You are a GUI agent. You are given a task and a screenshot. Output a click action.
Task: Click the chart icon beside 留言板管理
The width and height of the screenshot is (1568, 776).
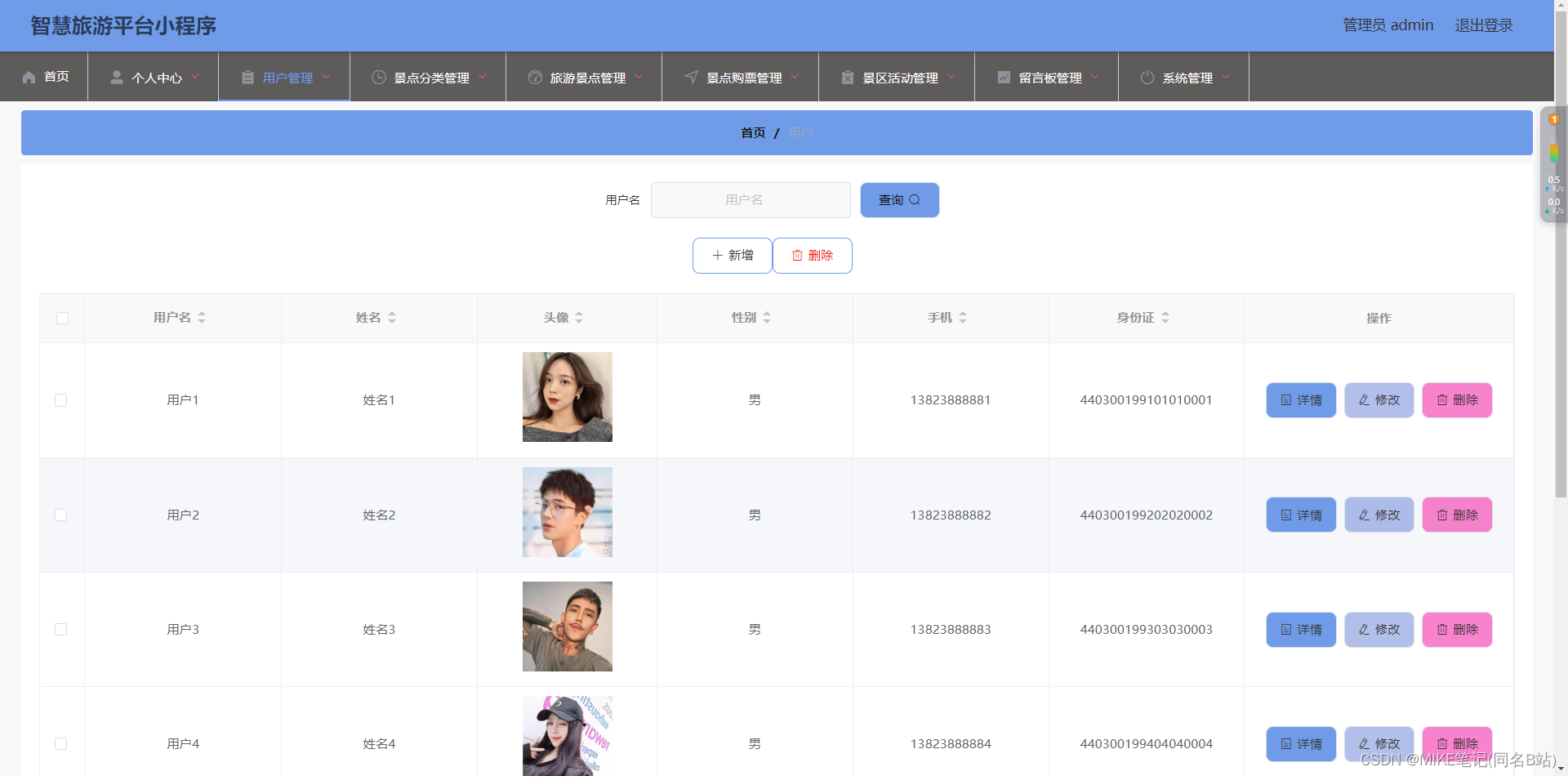[x=1004, y=78]
